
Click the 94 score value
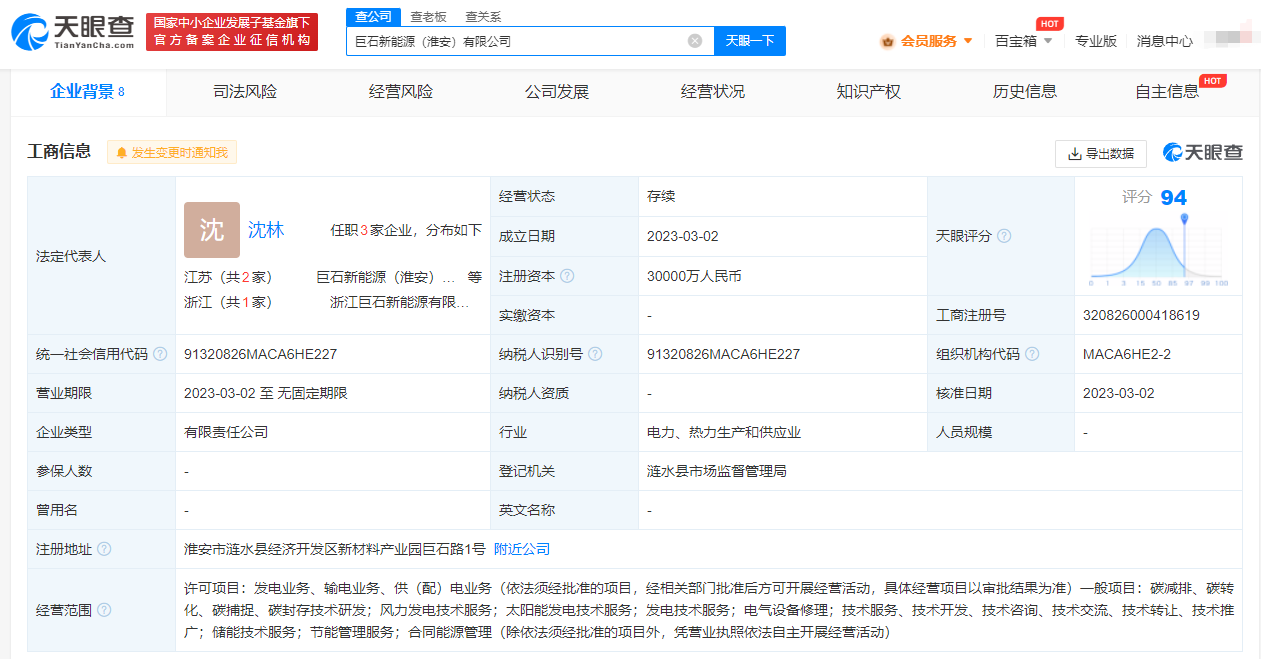pyautogui.click(x=1174, y=198)
